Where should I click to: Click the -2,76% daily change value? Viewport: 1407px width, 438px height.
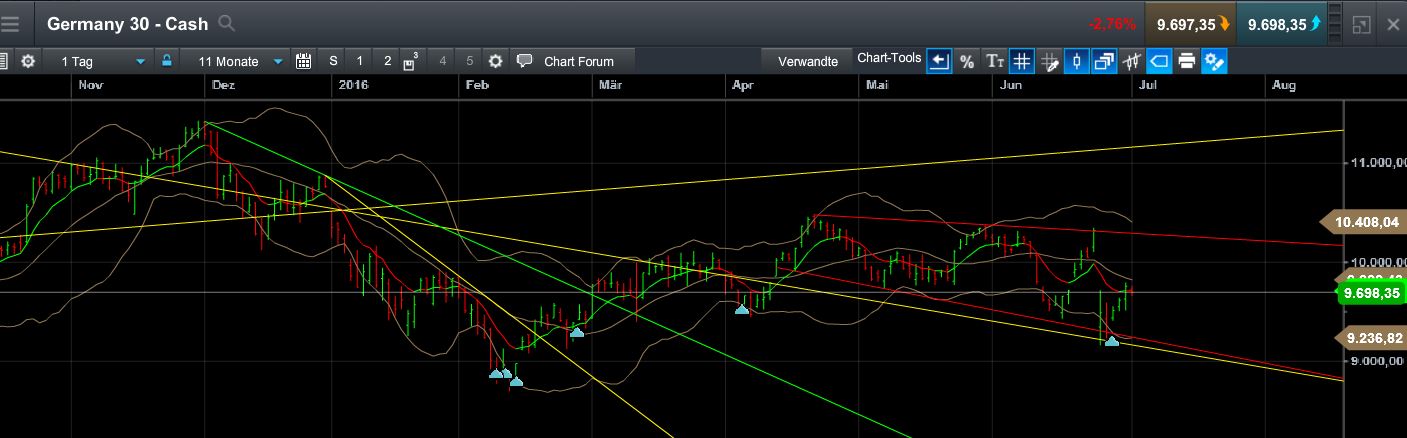(1113, 24)
